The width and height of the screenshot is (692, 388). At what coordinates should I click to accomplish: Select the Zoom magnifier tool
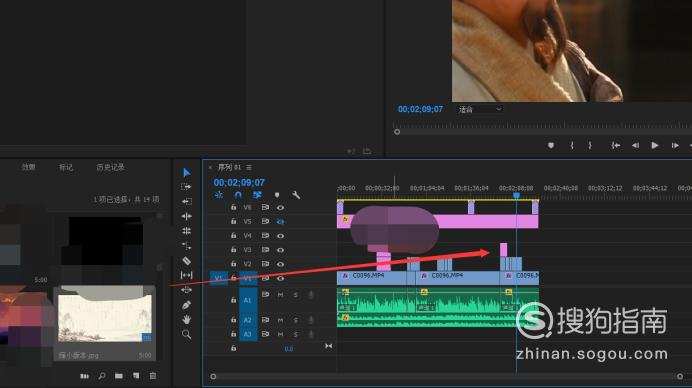[x=187, y=334]
